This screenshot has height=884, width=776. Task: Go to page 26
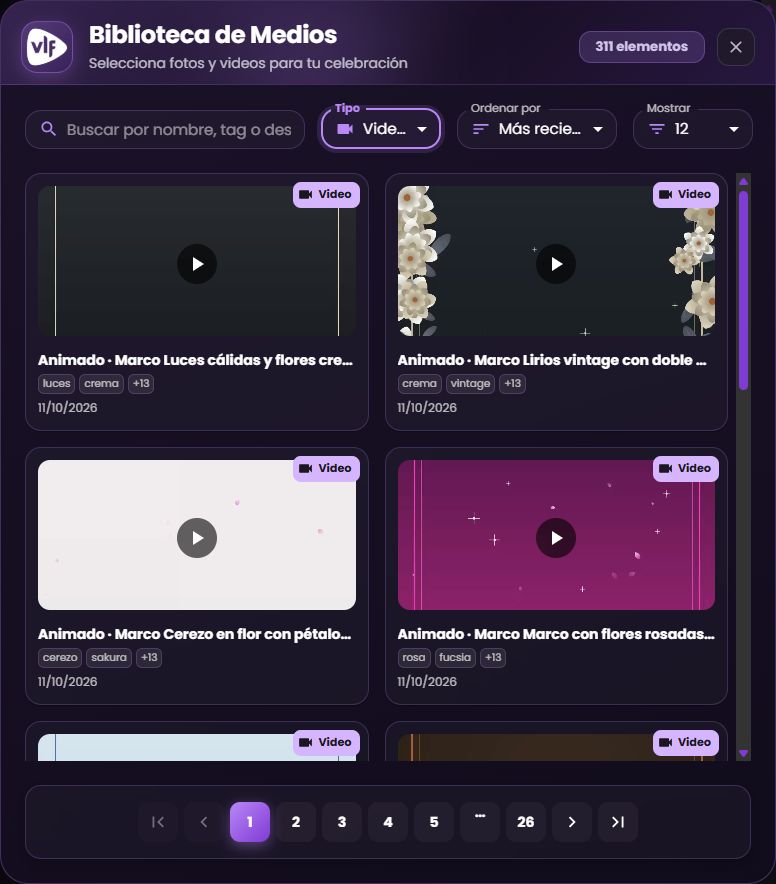pos(526,822)
